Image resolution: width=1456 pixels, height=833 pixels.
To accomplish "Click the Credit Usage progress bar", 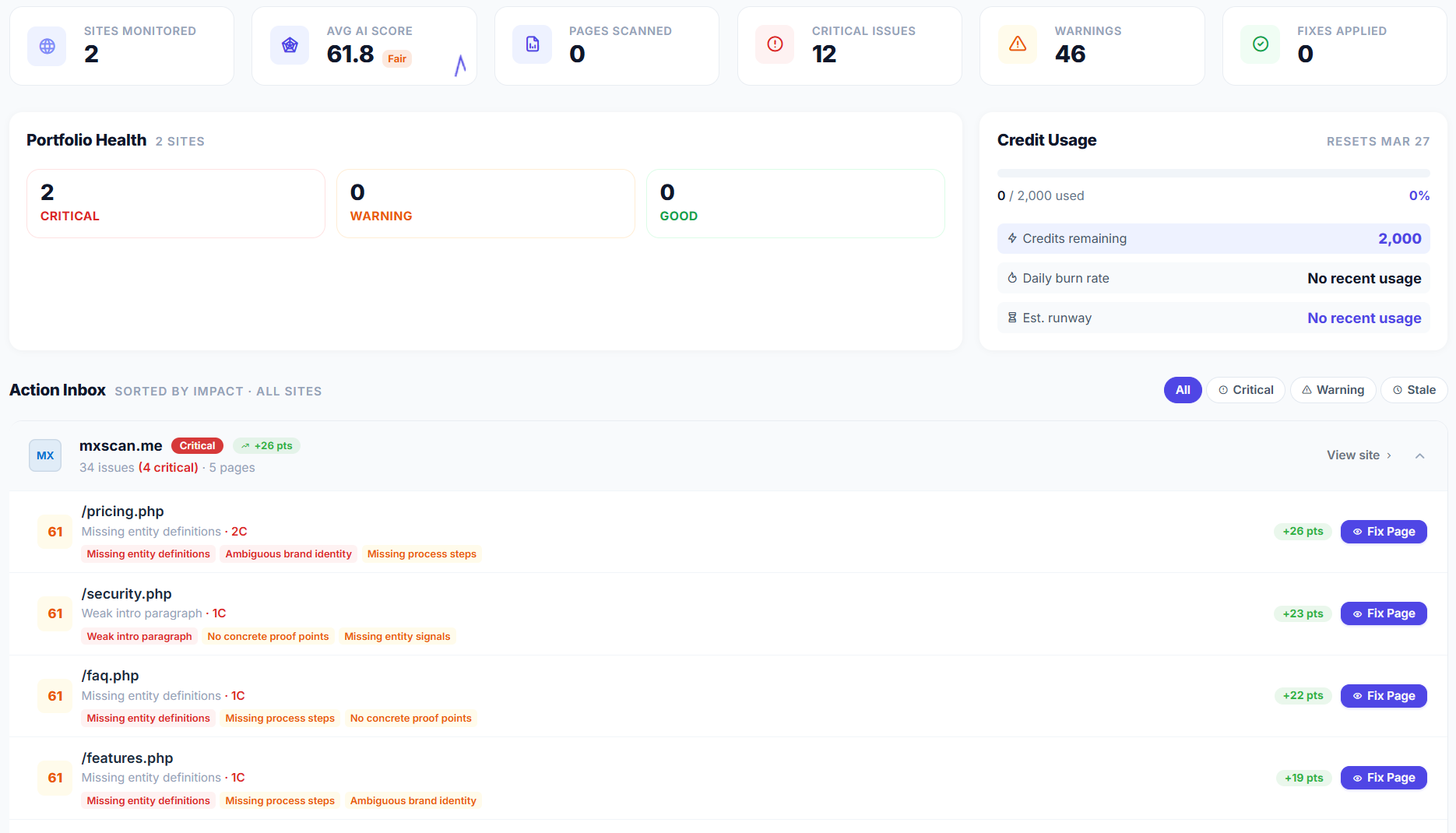I will (1213, 173).
